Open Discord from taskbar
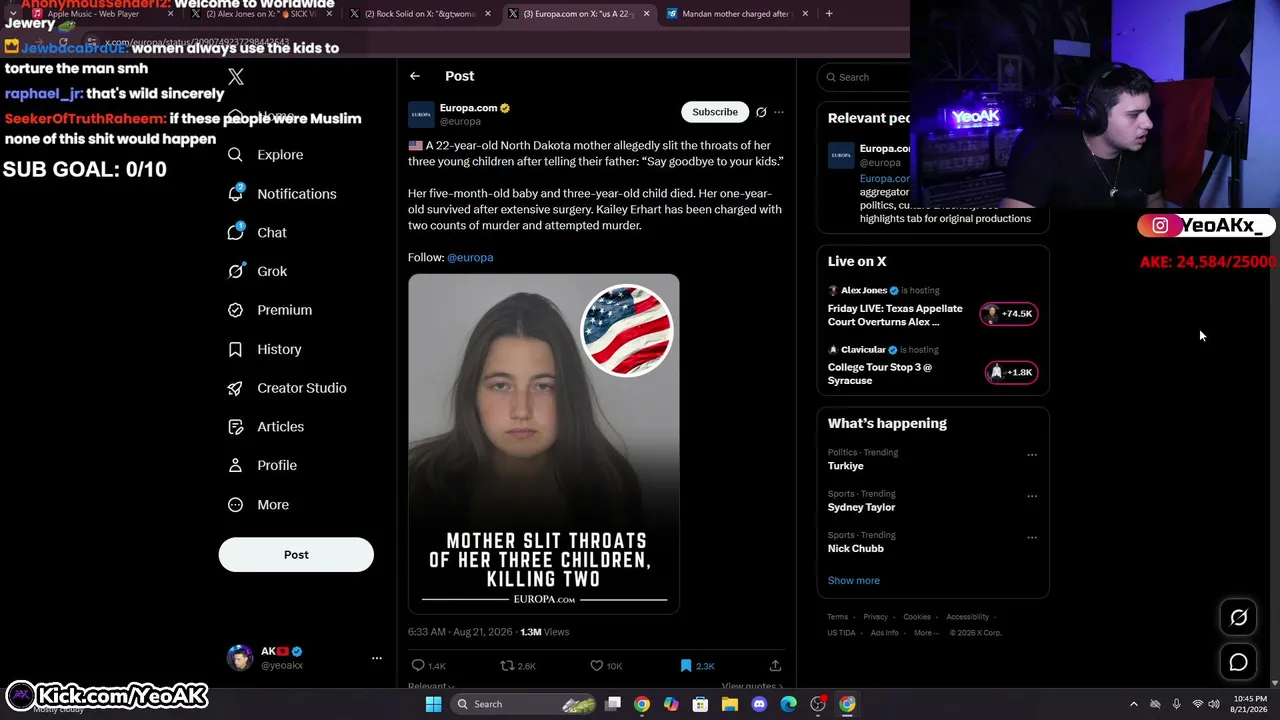The height and width of the screenshot is (720, 1280). (x=759, y=704)
